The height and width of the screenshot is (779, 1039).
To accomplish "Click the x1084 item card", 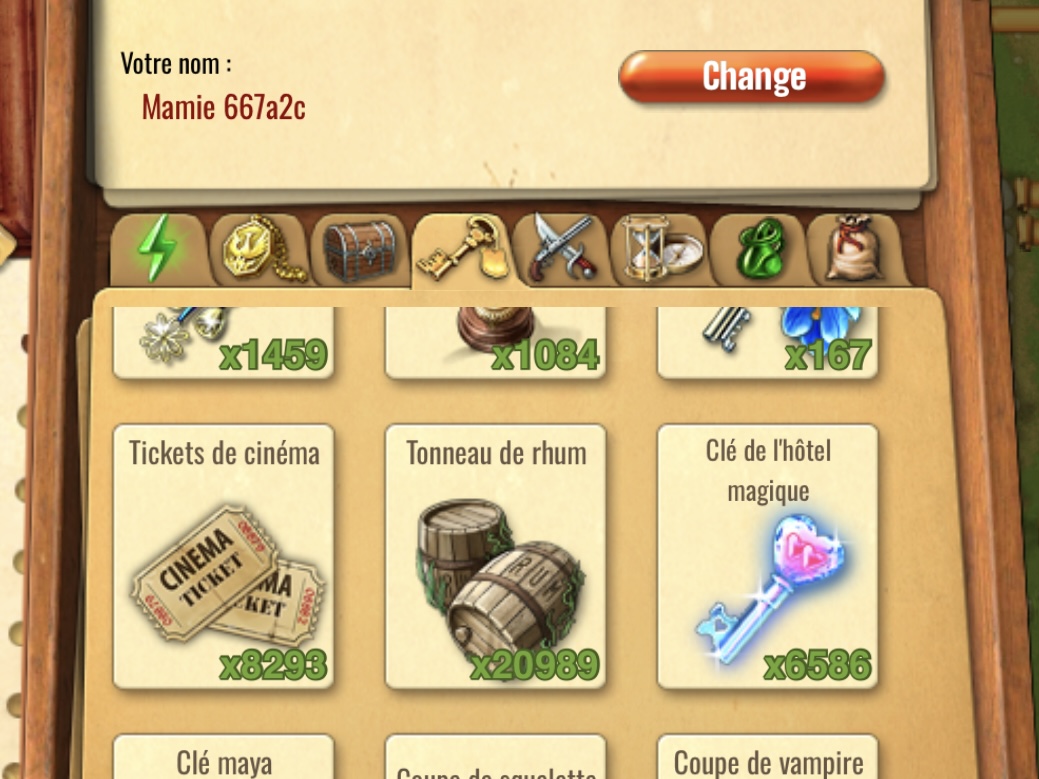I will pos(496,342).
